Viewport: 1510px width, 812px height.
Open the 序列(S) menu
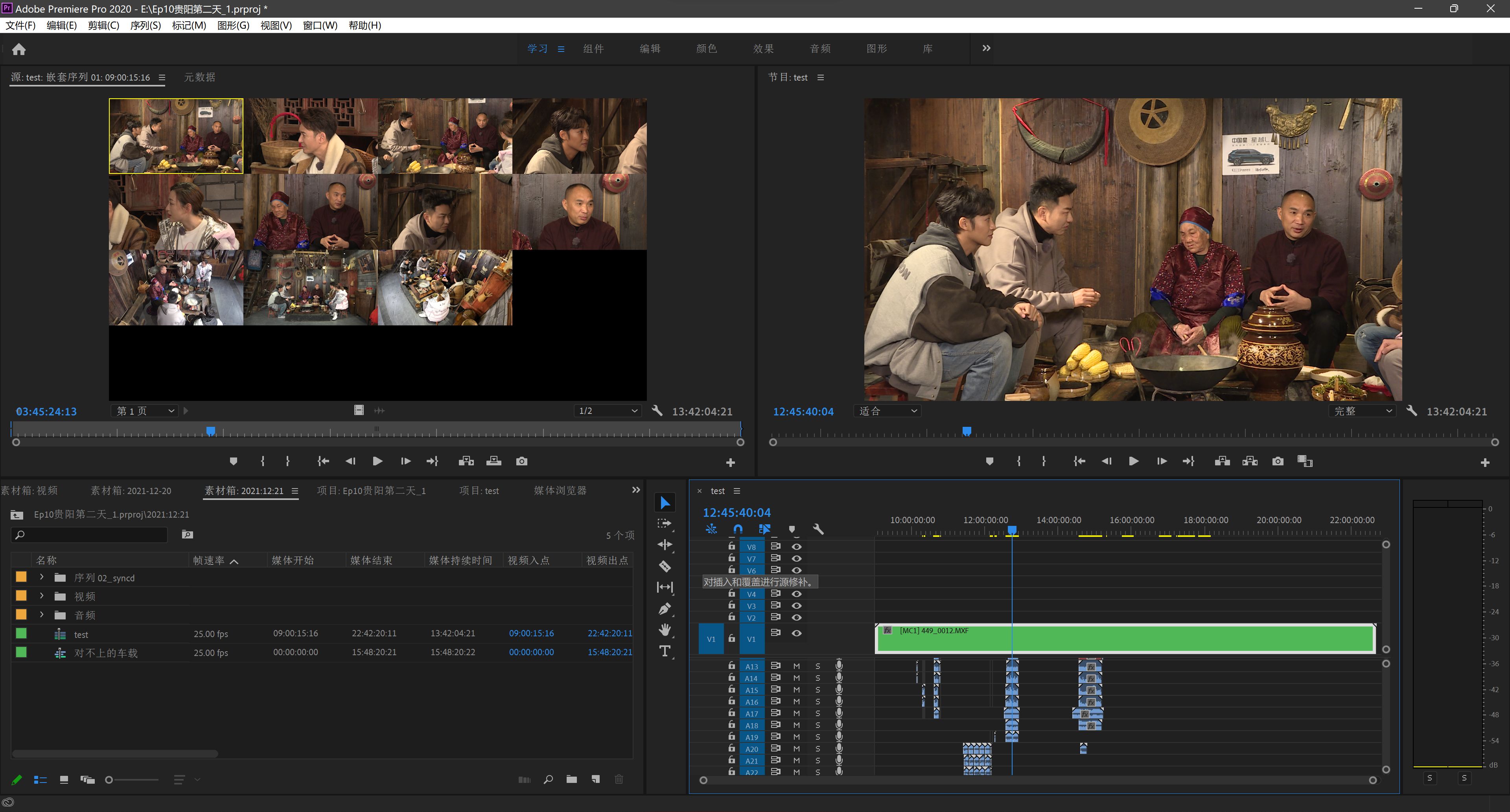(145, 25)
